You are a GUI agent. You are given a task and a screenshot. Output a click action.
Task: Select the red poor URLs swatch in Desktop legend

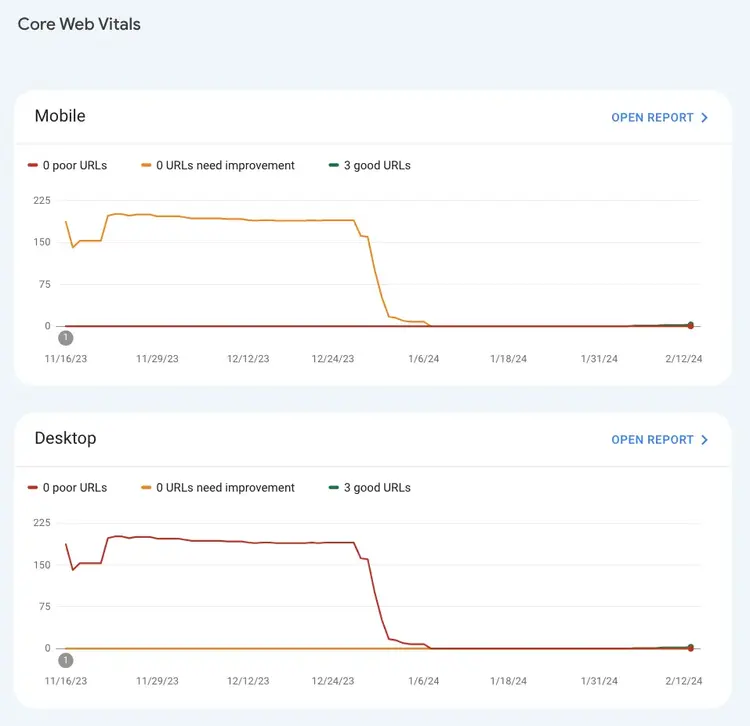click(x=33, y=488)
